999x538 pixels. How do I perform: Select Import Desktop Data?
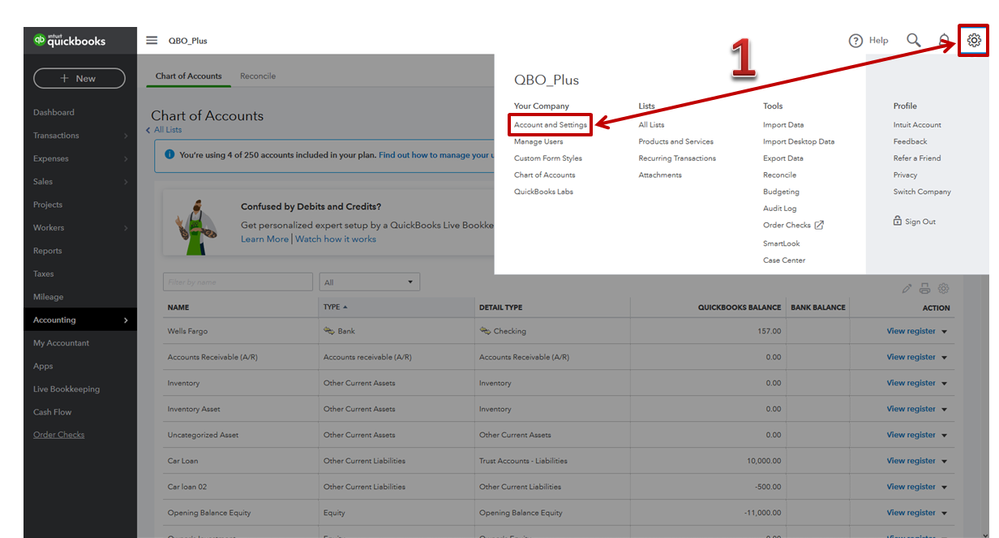[798, 142]
